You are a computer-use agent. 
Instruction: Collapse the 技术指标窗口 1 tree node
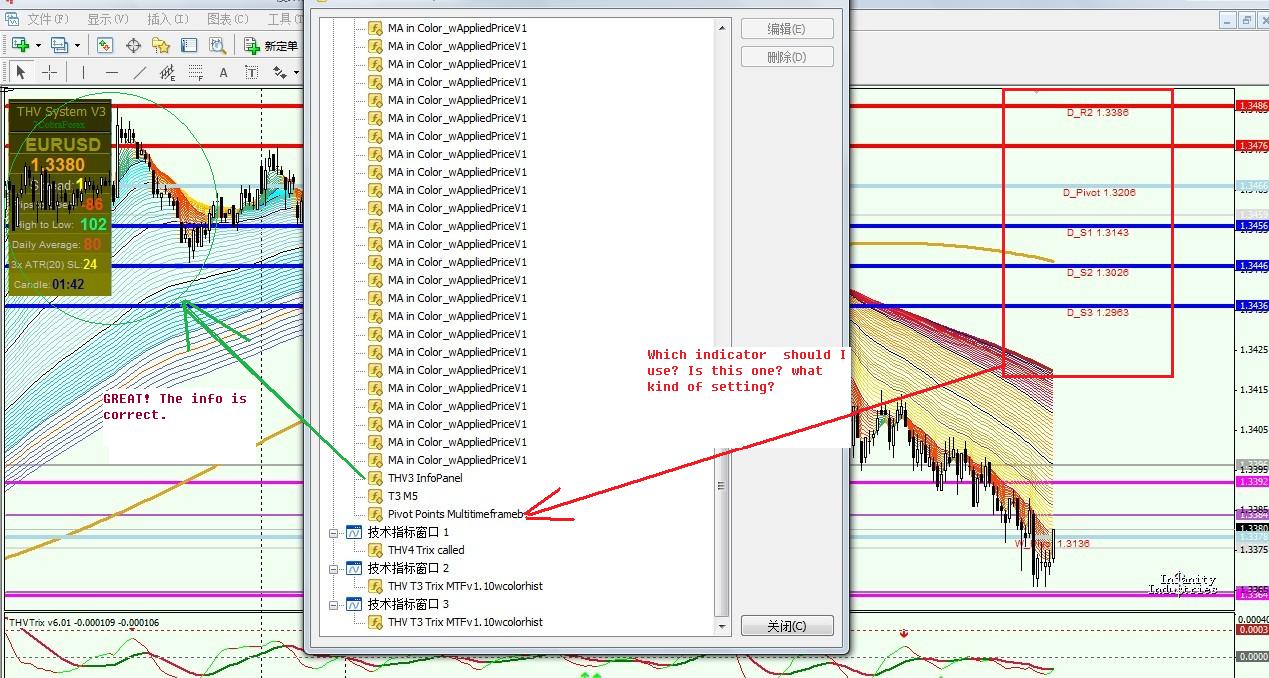tap(334, 532)
